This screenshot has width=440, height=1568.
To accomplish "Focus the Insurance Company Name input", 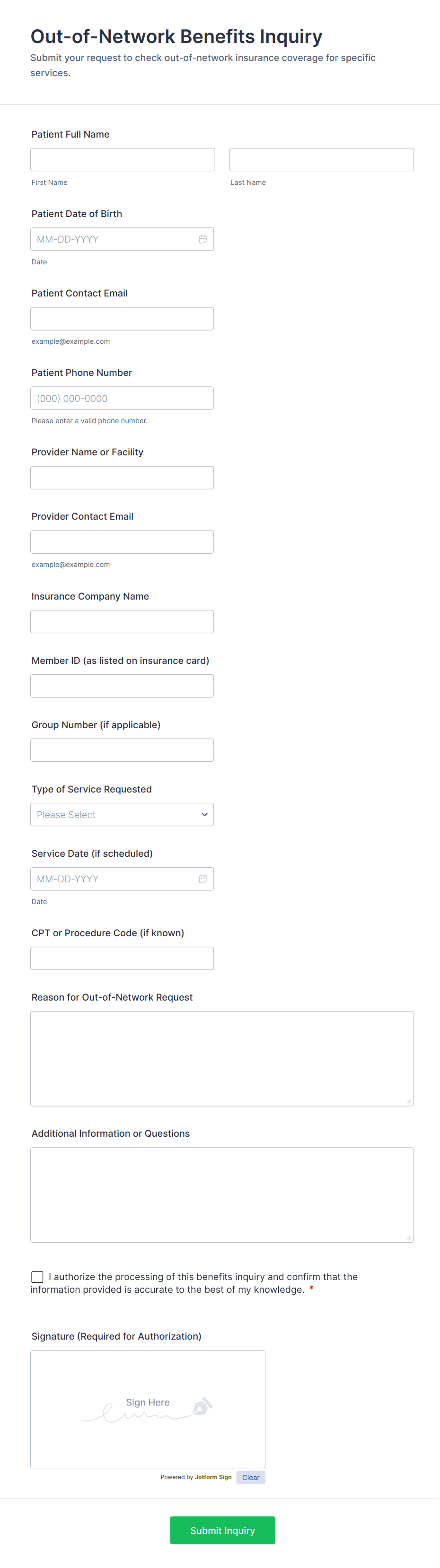I will pyautogui.click(x=122, y=621).
